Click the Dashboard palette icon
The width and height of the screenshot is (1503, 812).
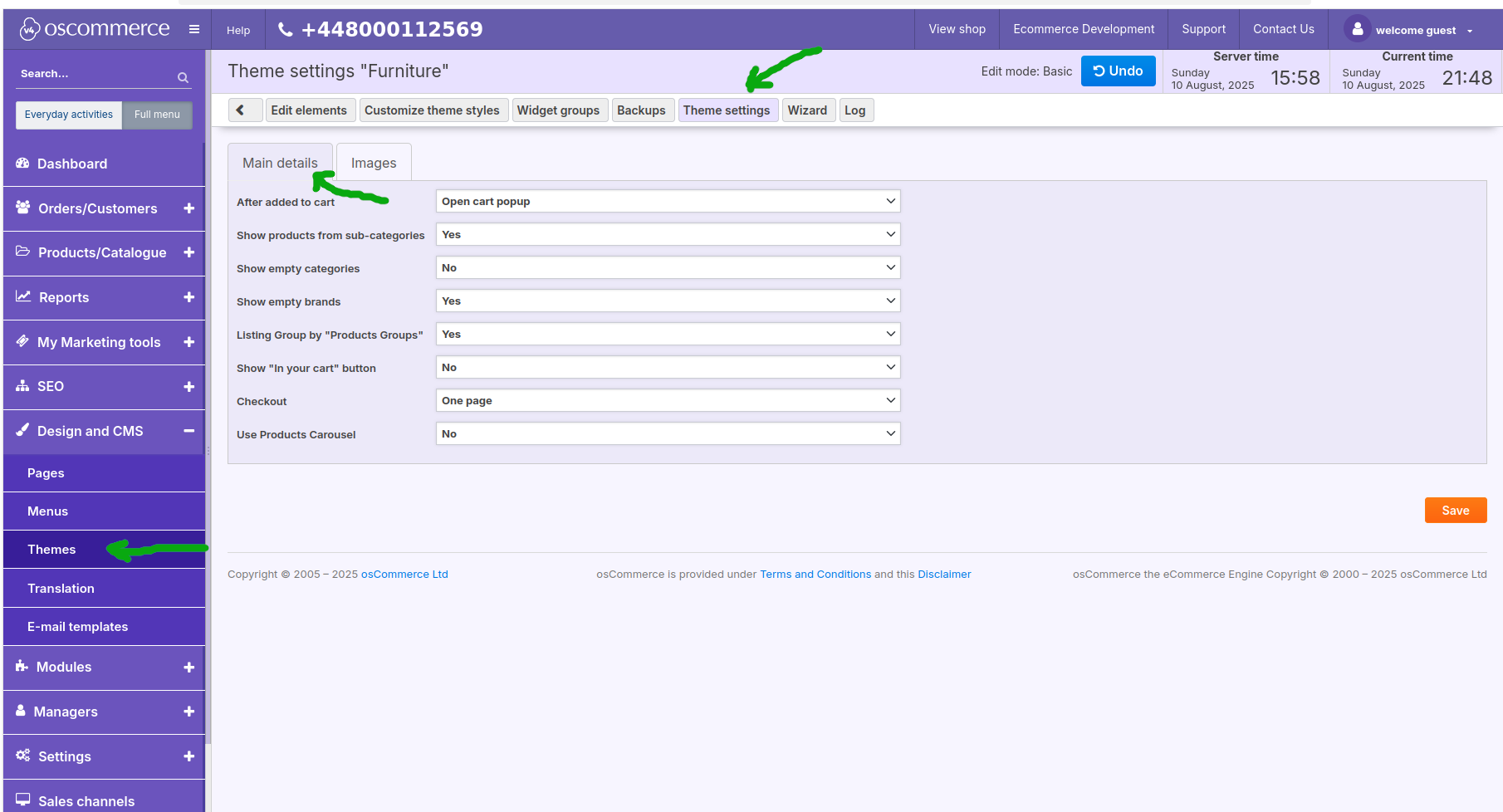pos(22,164)
